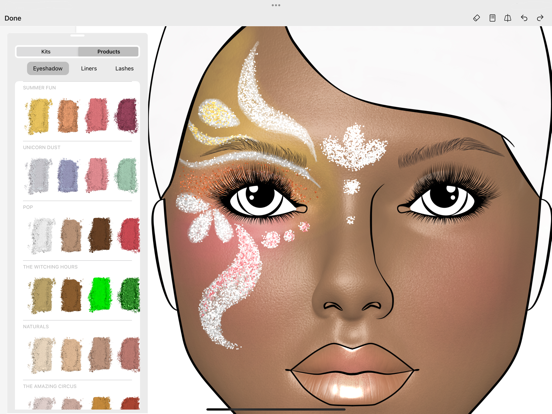This screenshot has height=414, width=552.
Task: Pick the plum Summer Fun eyeshadow
Action: pyautogui.click(x=126, y=115)
